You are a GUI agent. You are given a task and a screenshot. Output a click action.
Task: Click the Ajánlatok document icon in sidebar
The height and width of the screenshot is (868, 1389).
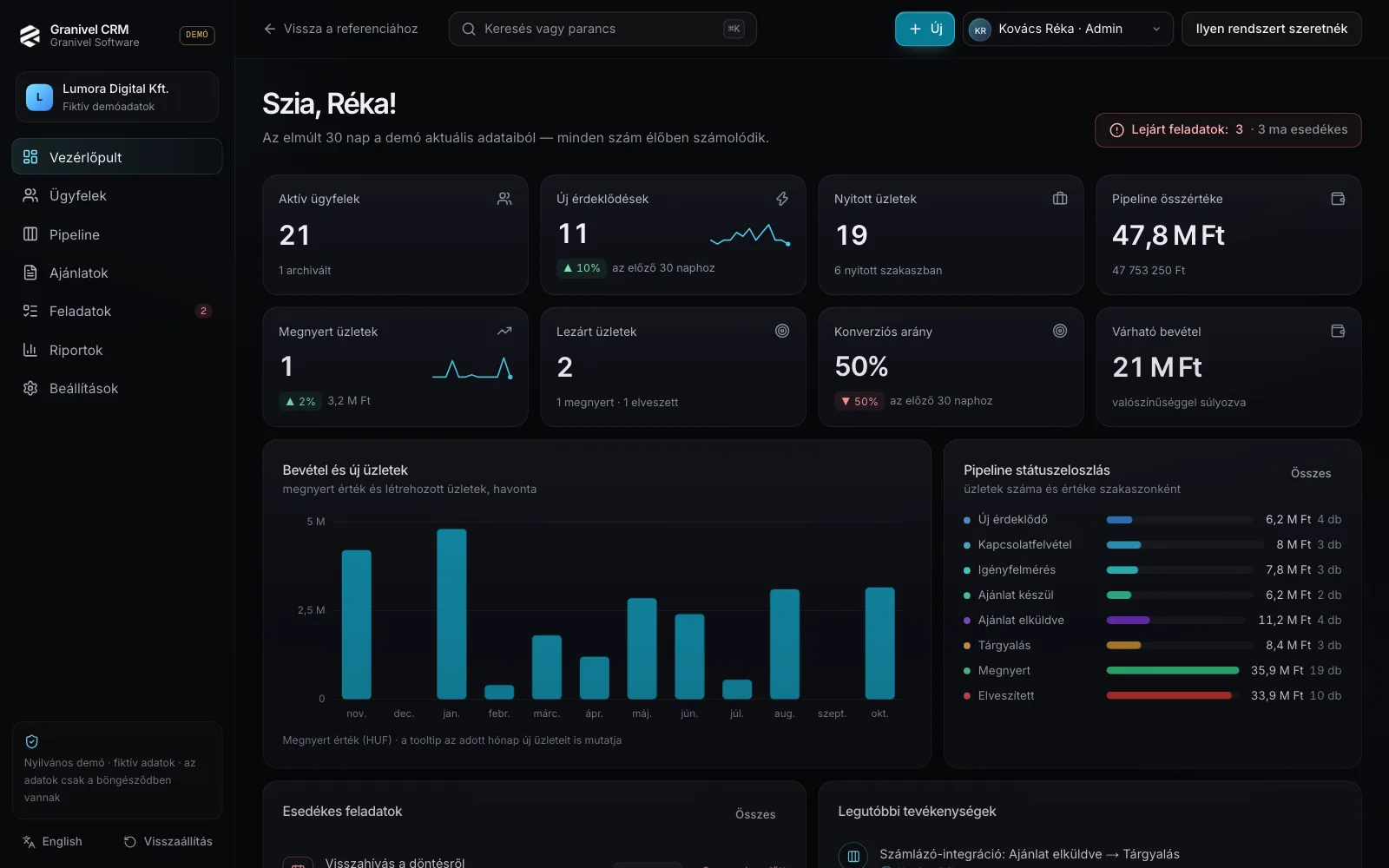(x=30, y=273)
